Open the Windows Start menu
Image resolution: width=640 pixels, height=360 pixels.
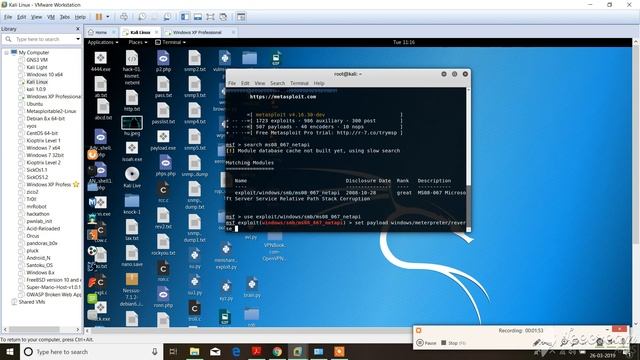(x=10, y=352)
